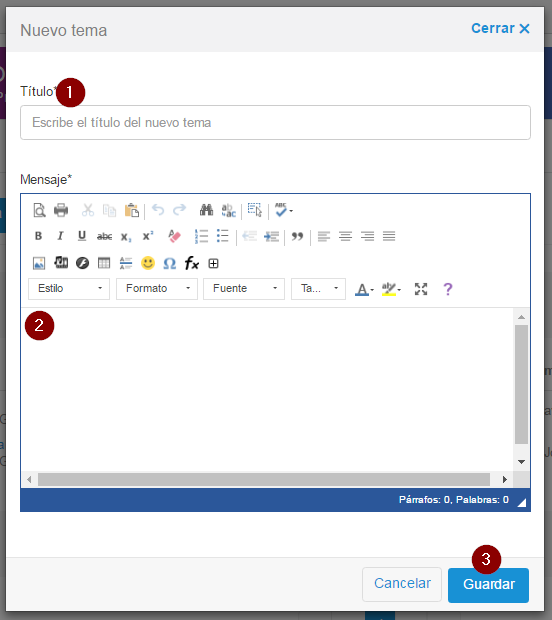Open the Fuente font dropdown
Viewport: 552px width, 620px height.
click(x=244, y=289)
